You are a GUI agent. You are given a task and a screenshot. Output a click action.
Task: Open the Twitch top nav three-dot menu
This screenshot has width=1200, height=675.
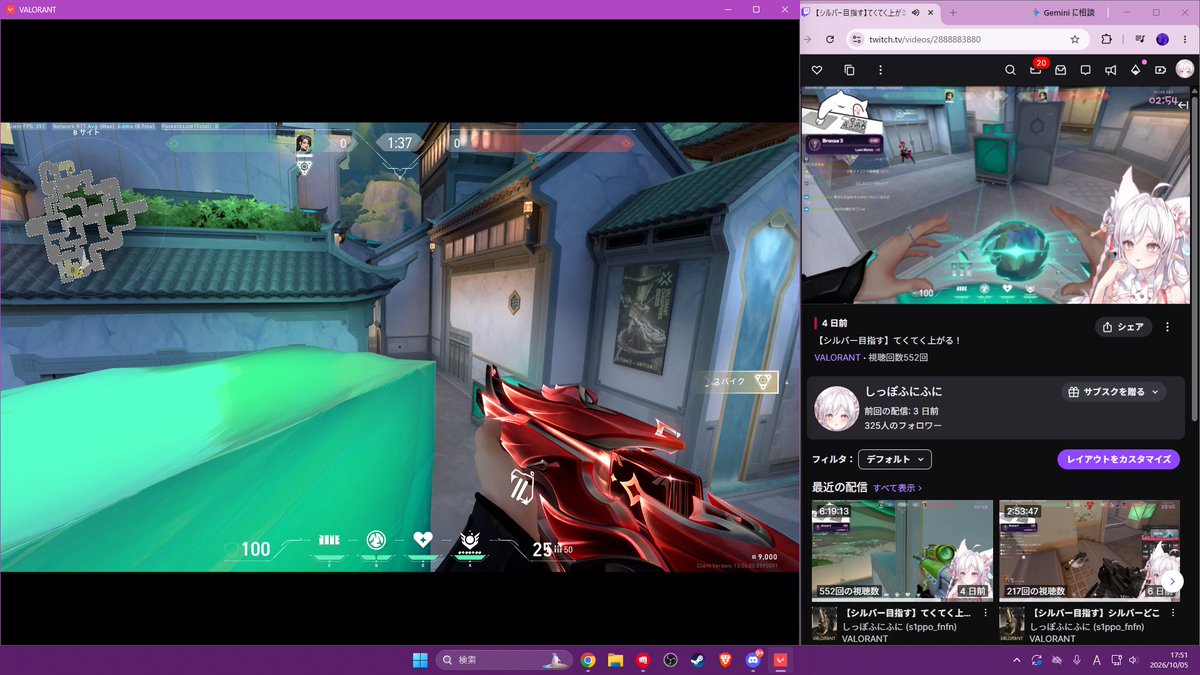[x=880, y=70]
